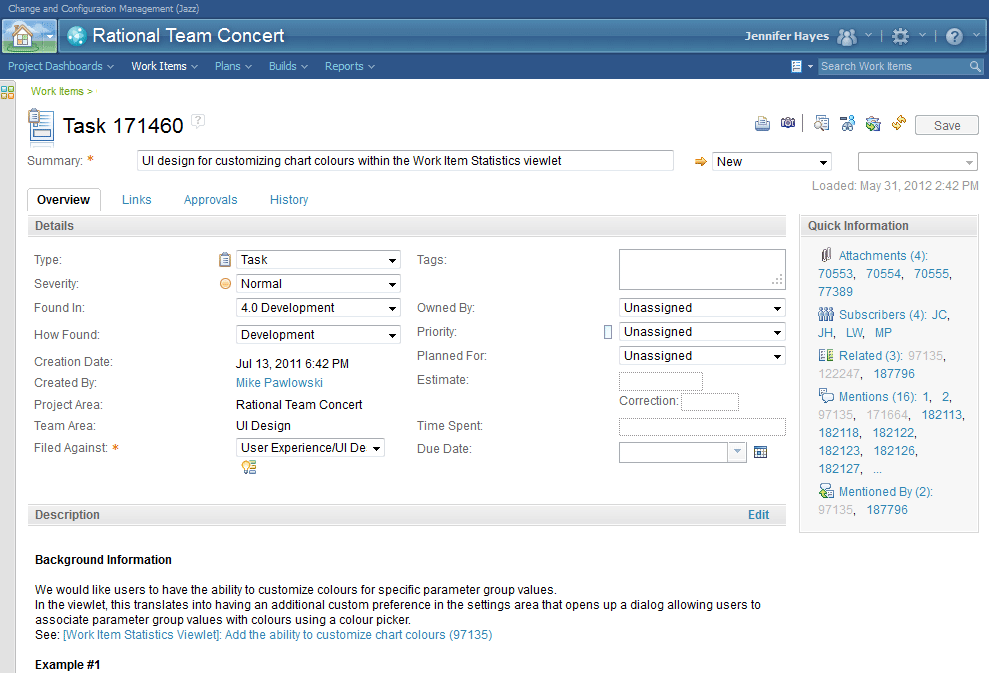Open the Builds menu

tap(288, 66)
